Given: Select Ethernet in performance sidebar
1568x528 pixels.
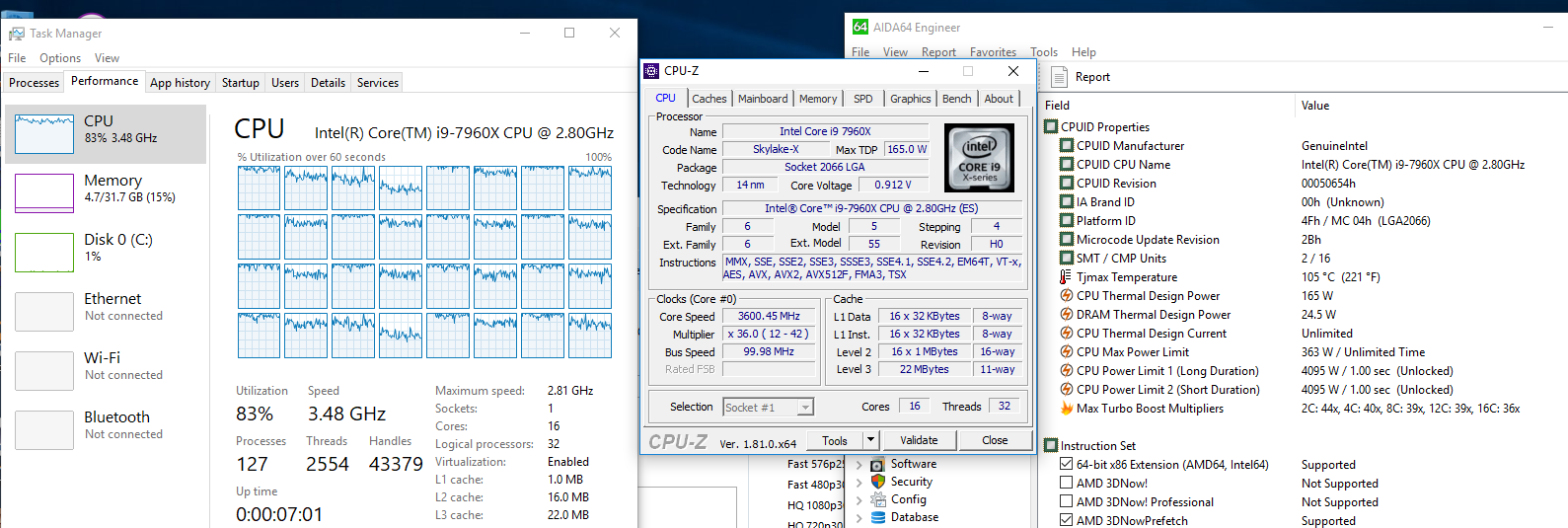Looking at the screenshot, I should click(x=106, y=311).
